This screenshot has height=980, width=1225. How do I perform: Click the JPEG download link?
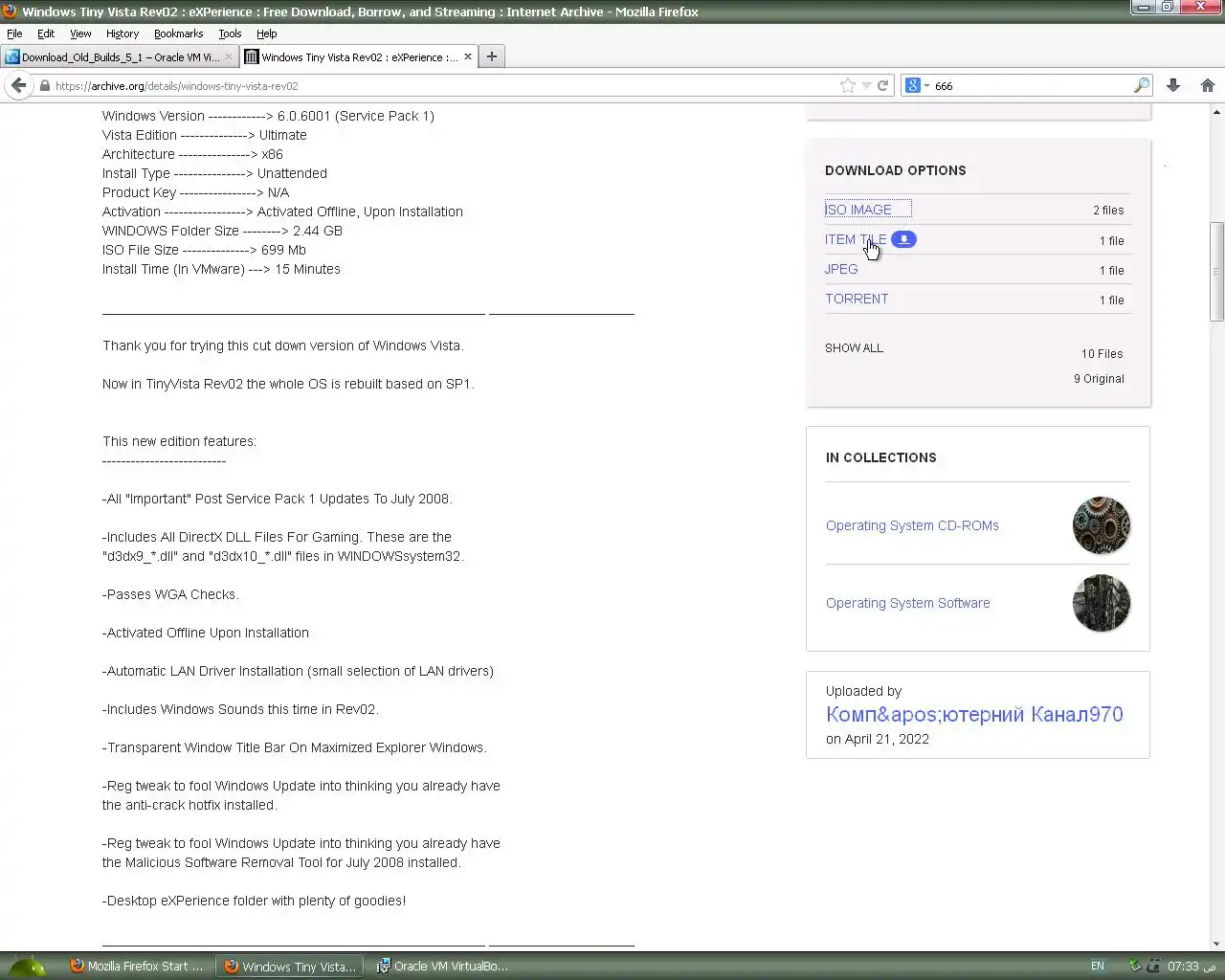pos(841,269)
